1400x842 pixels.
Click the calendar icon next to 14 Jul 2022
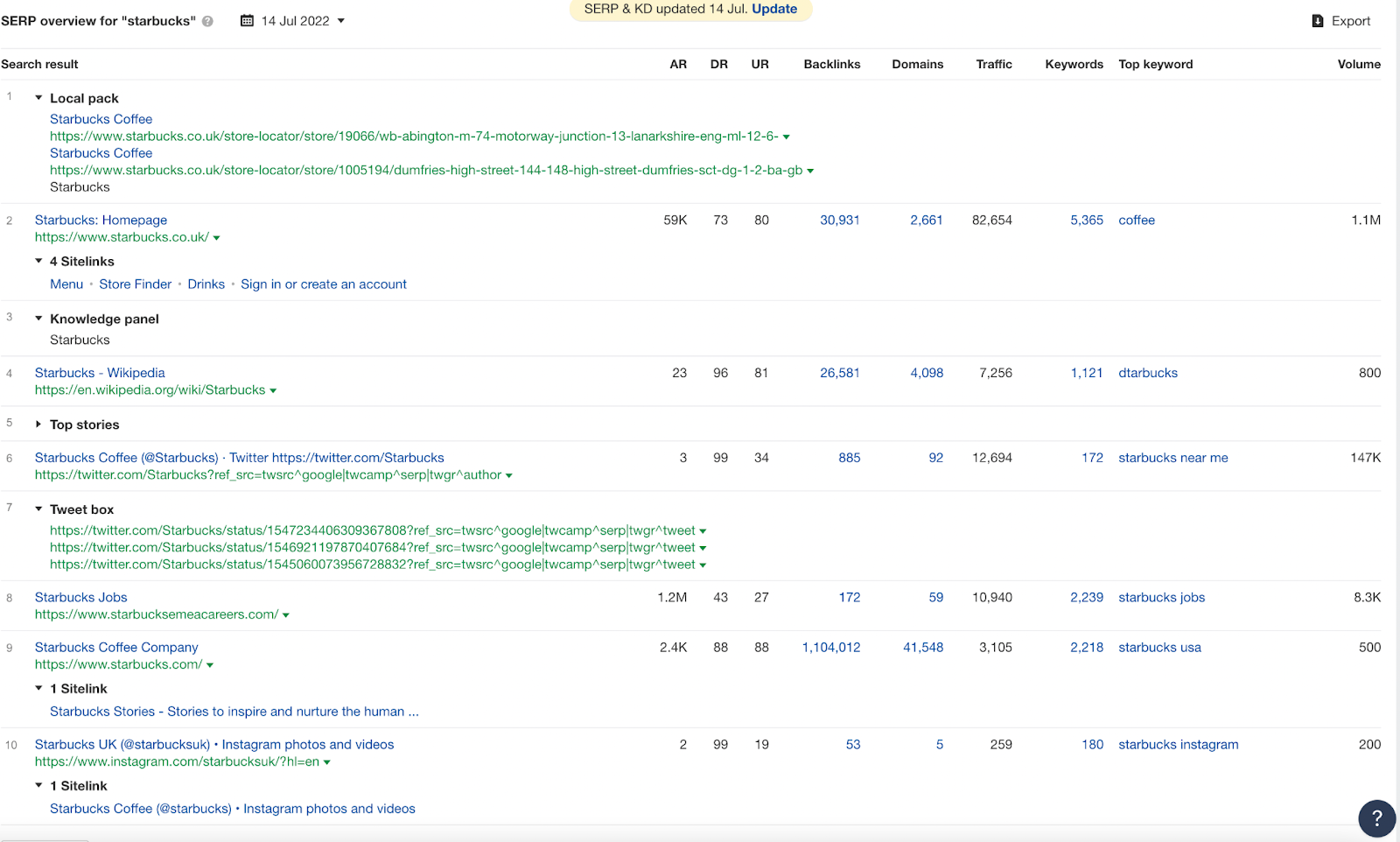pos(247,20)
